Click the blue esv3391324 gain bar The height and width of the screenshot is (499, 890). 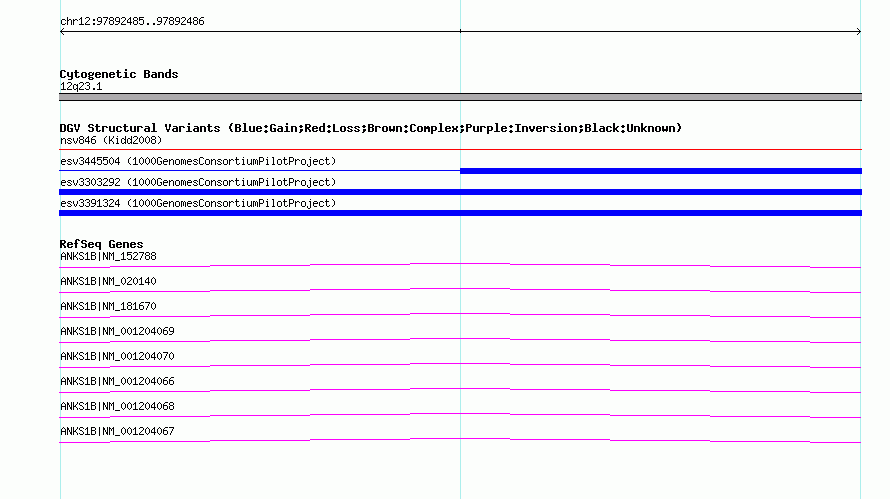coord(460,213)
